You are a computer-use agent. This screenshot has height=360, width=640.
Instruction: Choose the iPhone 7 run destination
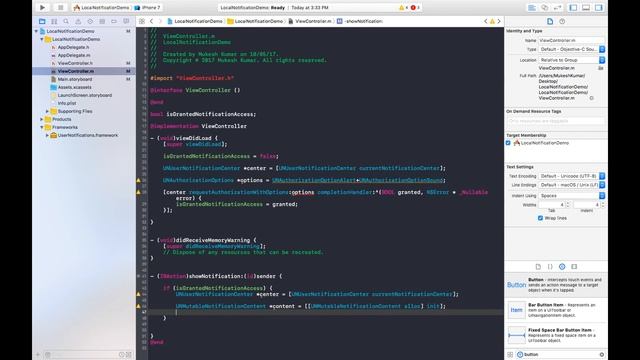point(147,7)
